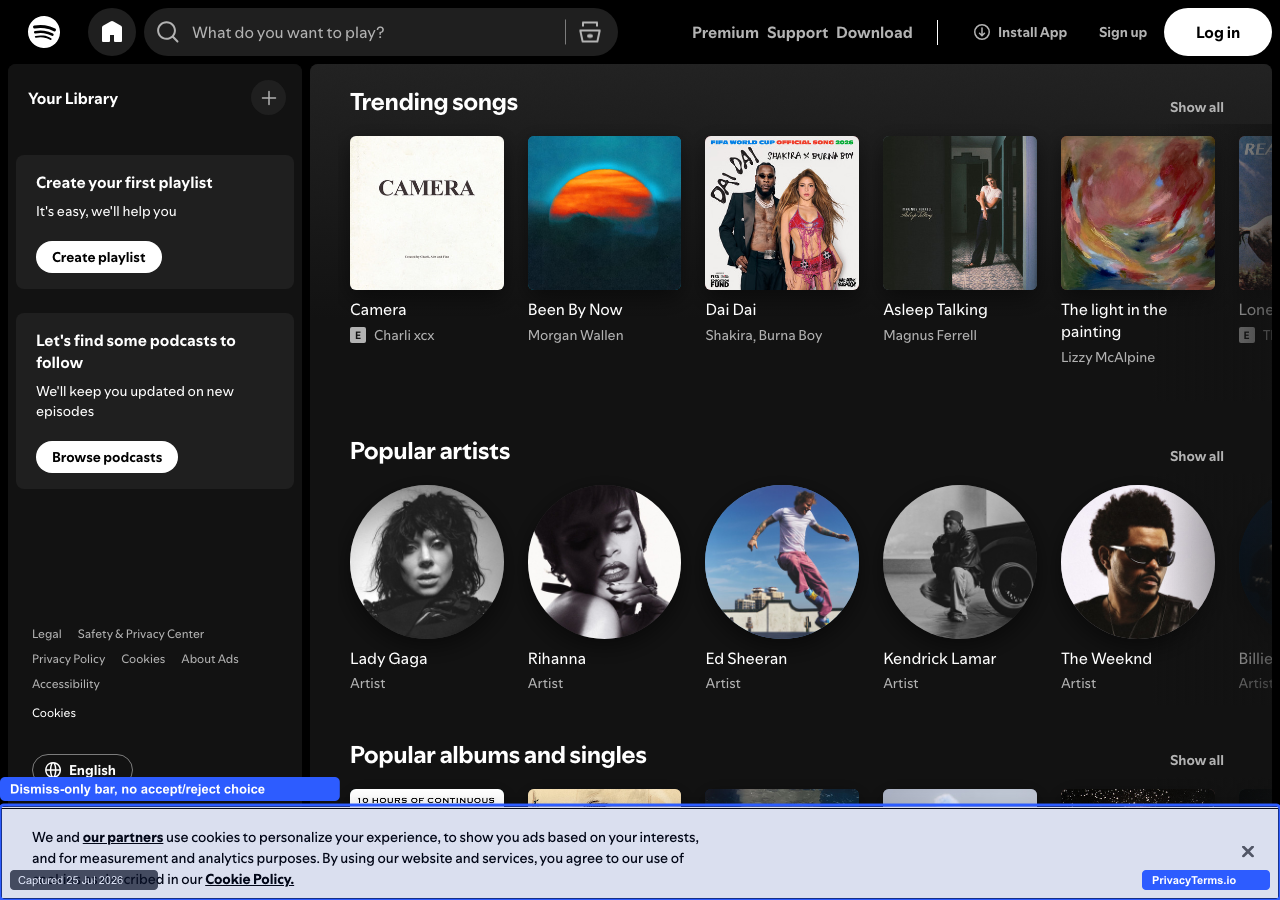Screen dimensions: 1280x900
Task: Click the Rihanna name text
Action: 557,659
